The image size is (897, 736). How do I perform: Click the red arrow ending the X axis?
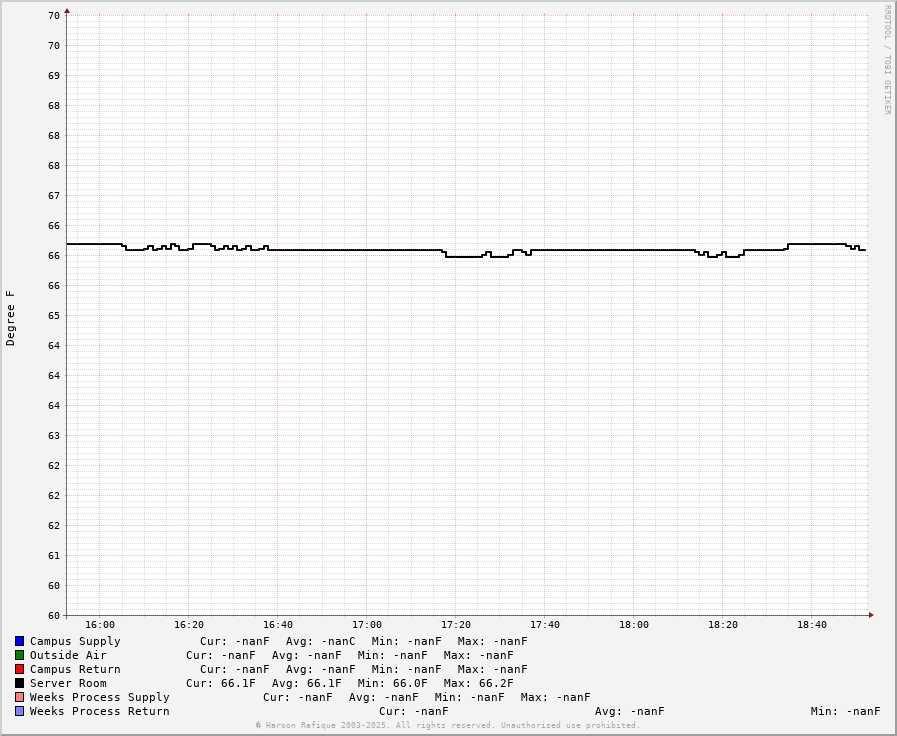click(x=871, y=615)
